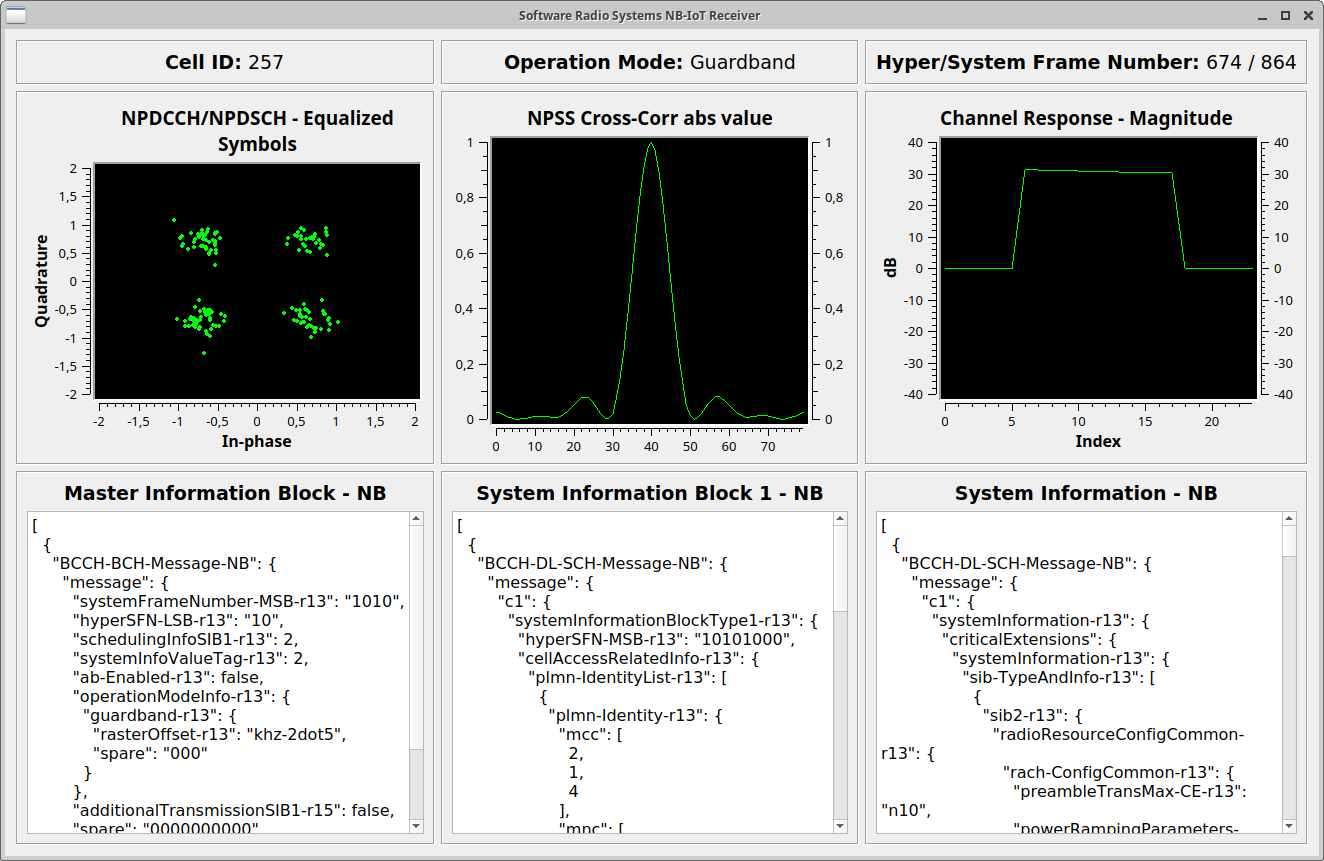Click scrollbar thumb in System Information Block 1 panel

(x=840, y=569)
